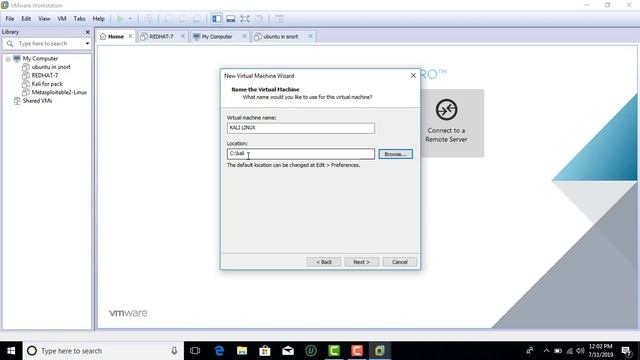The image size is (640, 360).
Task: Close the Home tab
Action: click(131, 36)
